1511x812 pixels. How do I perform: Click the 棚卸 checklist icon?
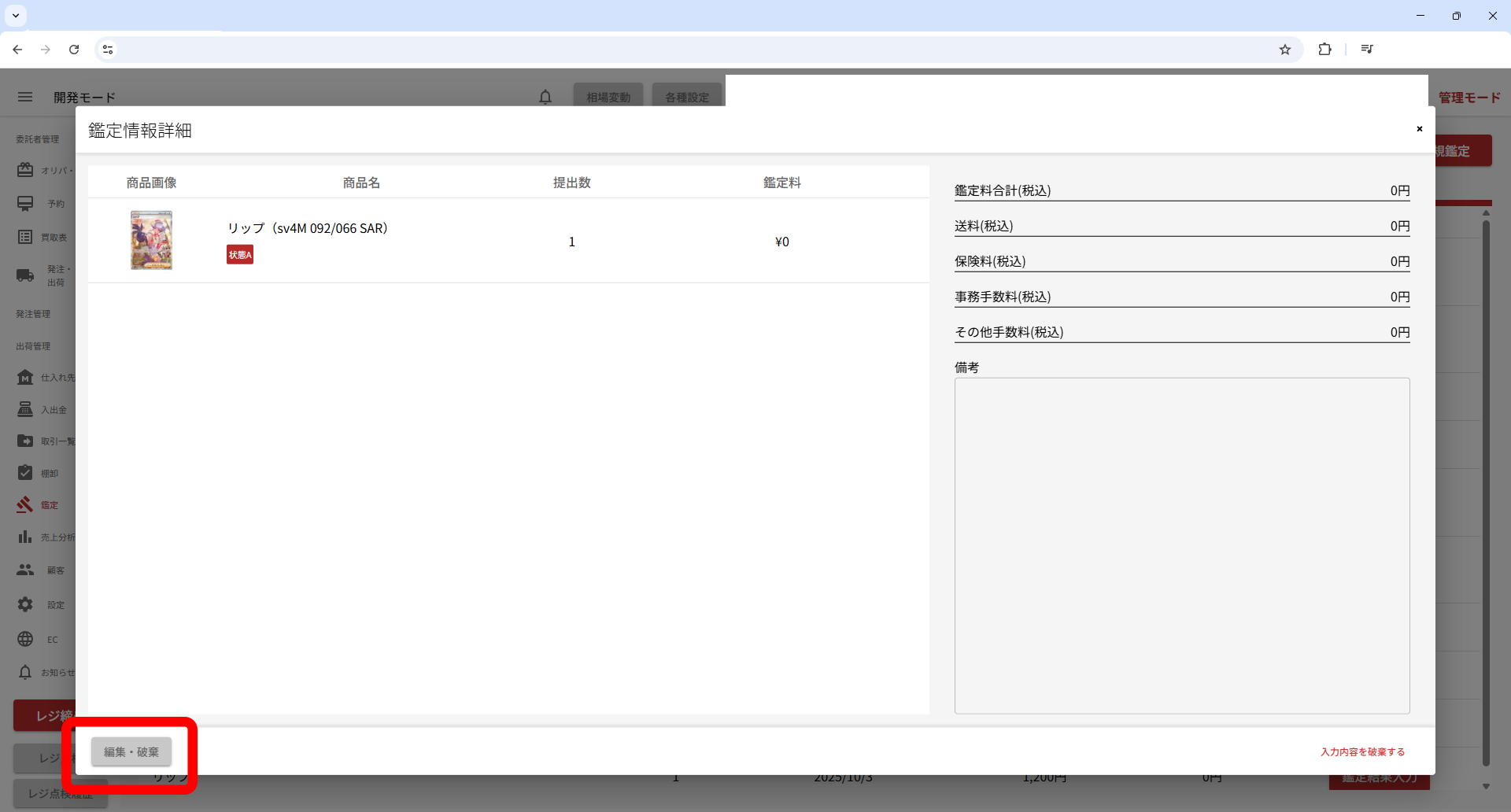25,473
